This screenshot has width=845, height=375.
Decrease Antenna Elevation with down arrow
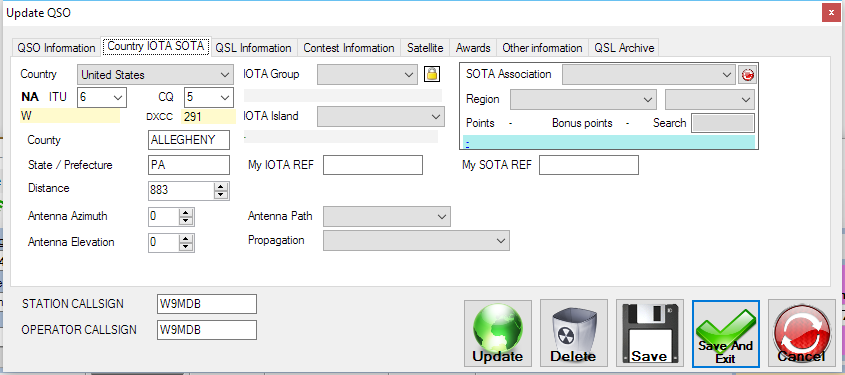coord(186,247)
